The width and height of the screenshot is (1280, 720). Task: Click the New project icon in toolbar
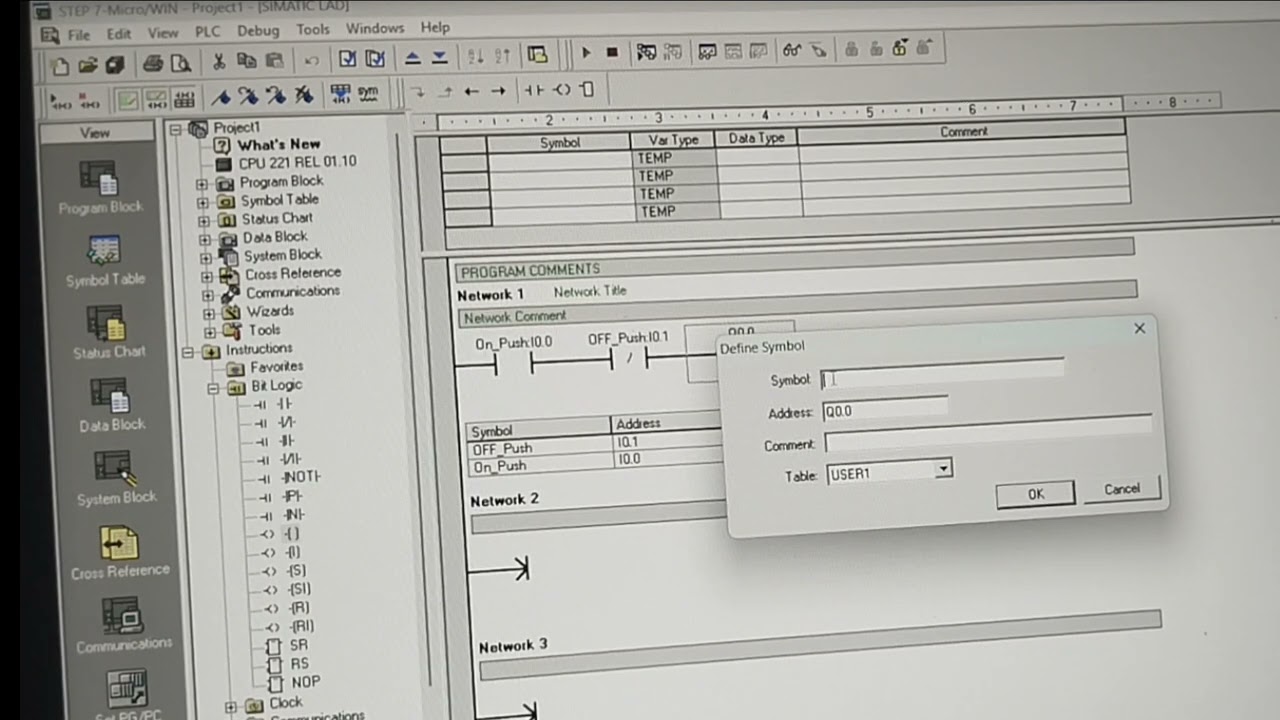61,65
